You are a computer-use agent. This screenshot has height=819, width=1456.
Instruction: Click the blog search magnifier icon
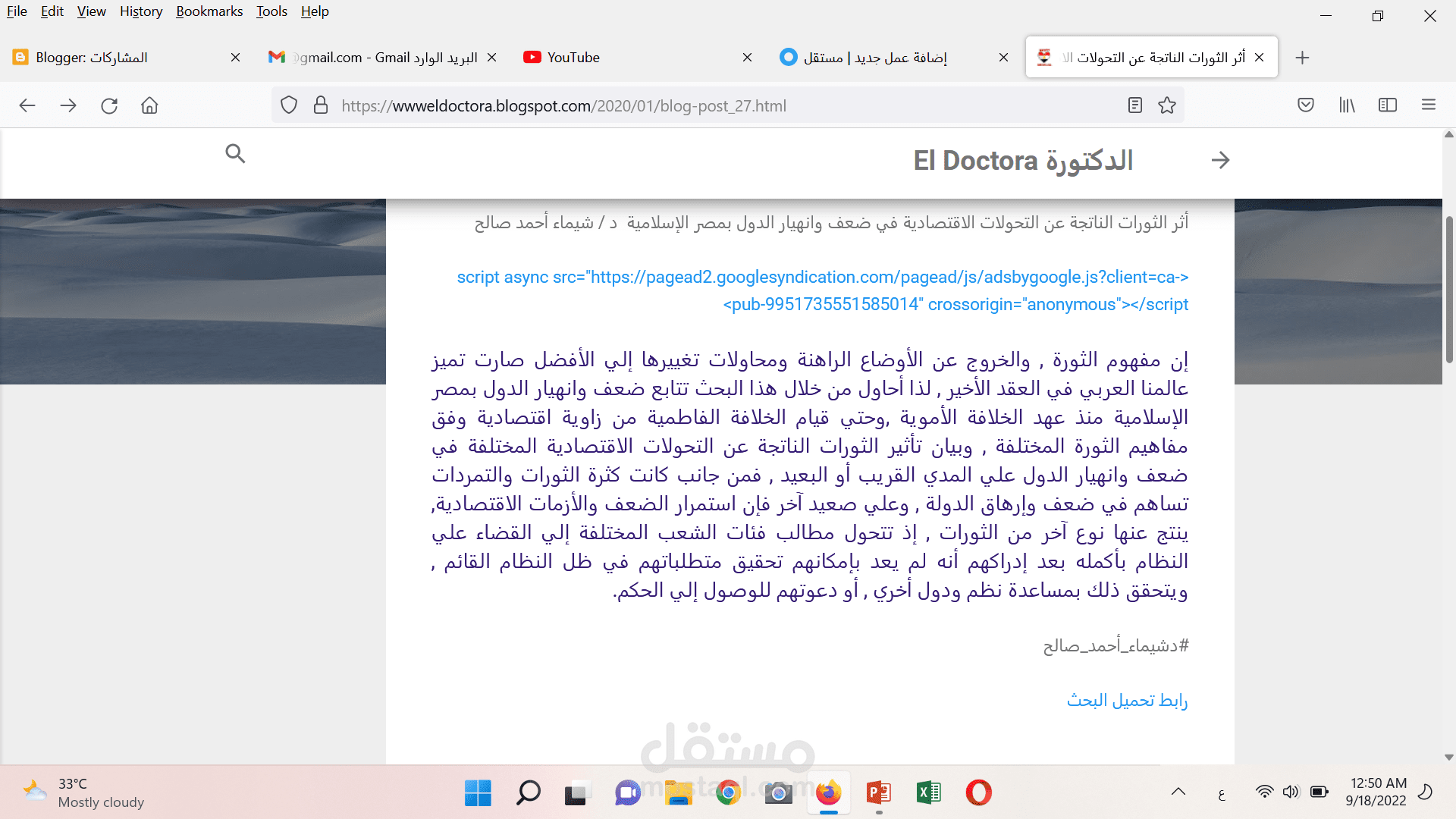[236, 154]
